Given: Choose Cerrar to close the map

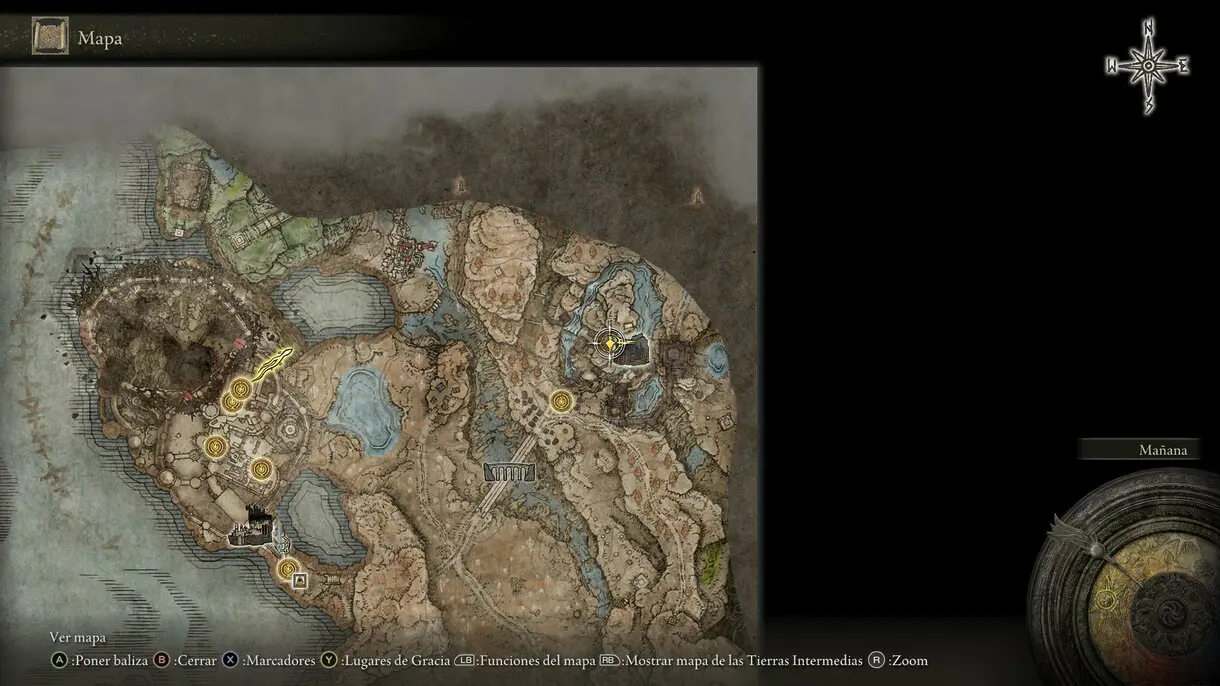Looking at the screenshot, I should (x=196, y=661).
